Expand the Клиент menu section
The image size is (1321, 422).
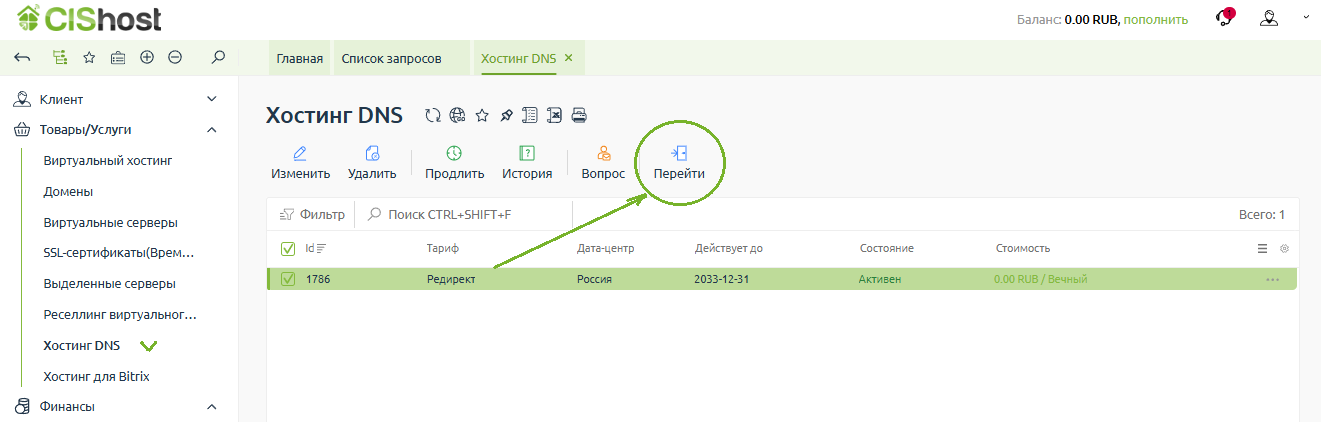pos(211,99)
